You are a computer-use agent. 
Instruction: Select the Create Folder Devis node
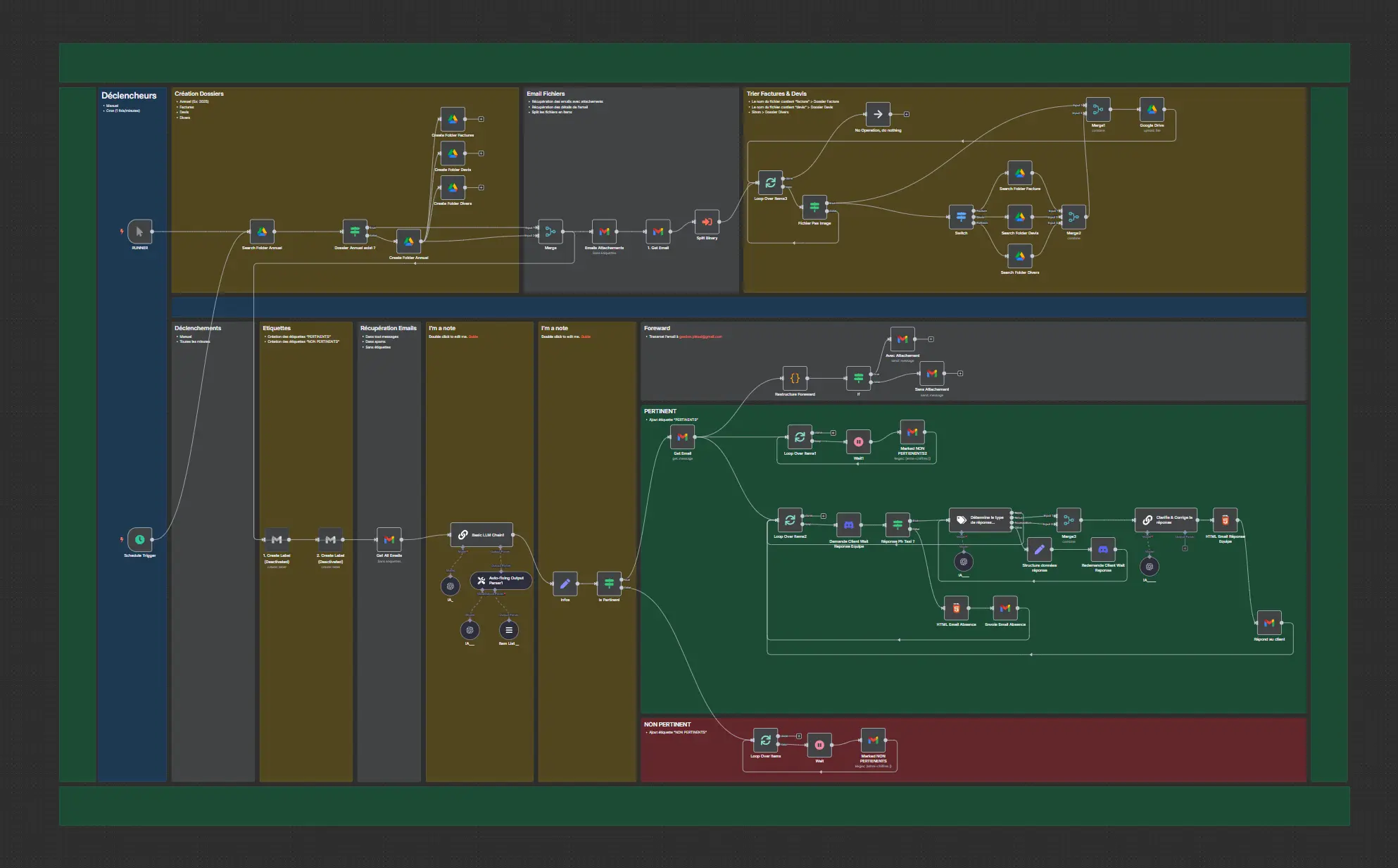(x=453, y=153)
